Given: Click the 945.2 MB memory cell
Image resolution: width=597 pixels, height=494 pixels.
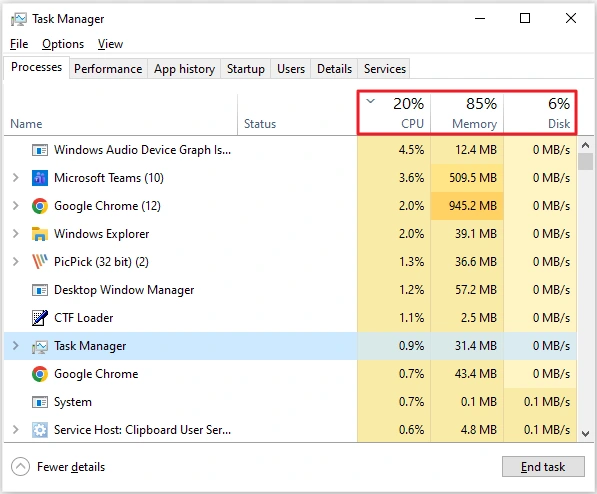Looking at the screenshot, I should point(467,206).
